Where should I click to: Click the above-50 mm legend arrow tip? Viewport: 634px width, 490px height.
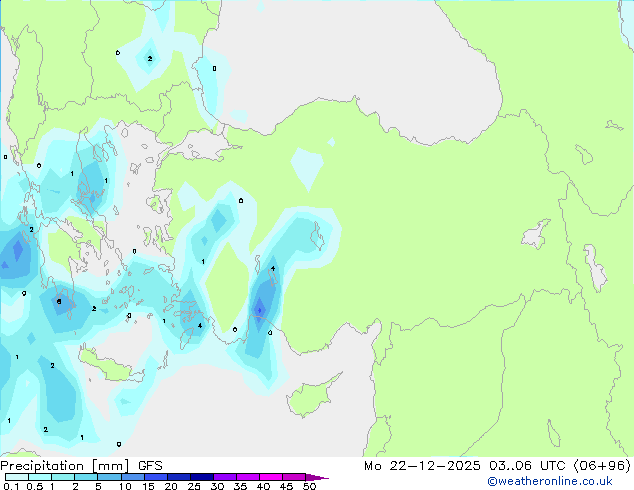click(x=317, y=477)
